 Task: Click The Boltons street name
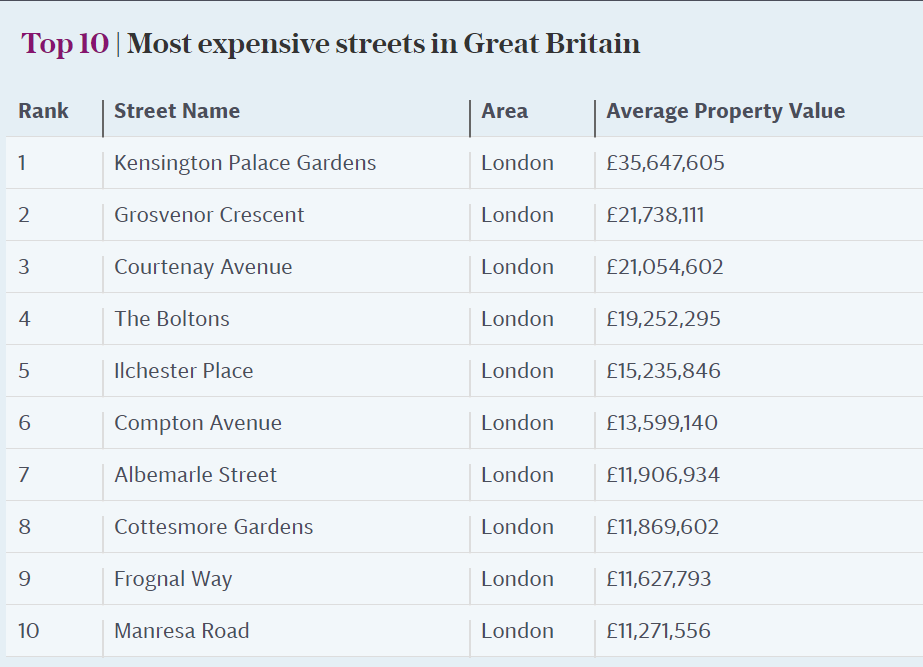(172, 319)
